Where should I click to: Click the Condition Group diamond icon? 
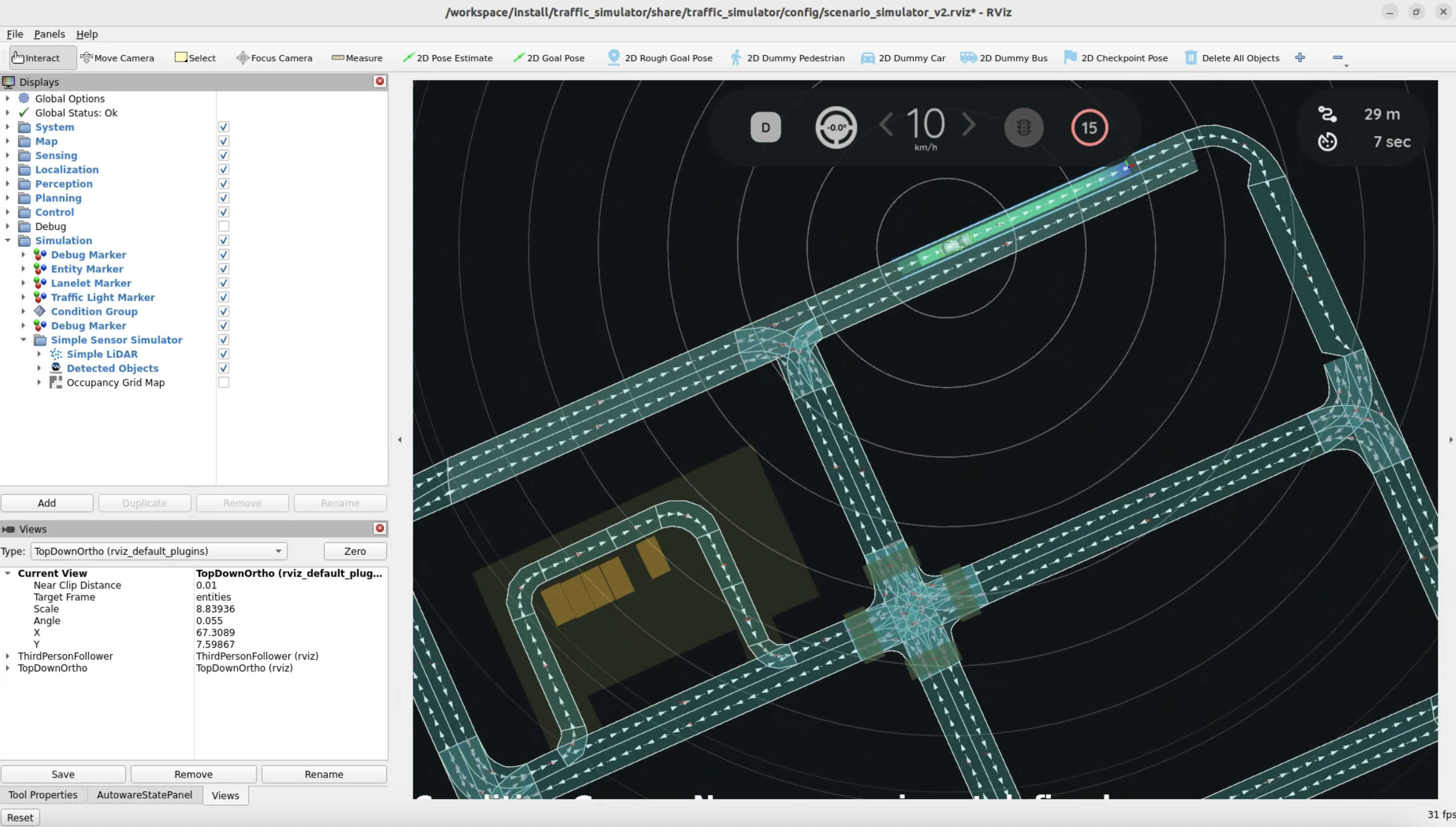coord(40,311)
